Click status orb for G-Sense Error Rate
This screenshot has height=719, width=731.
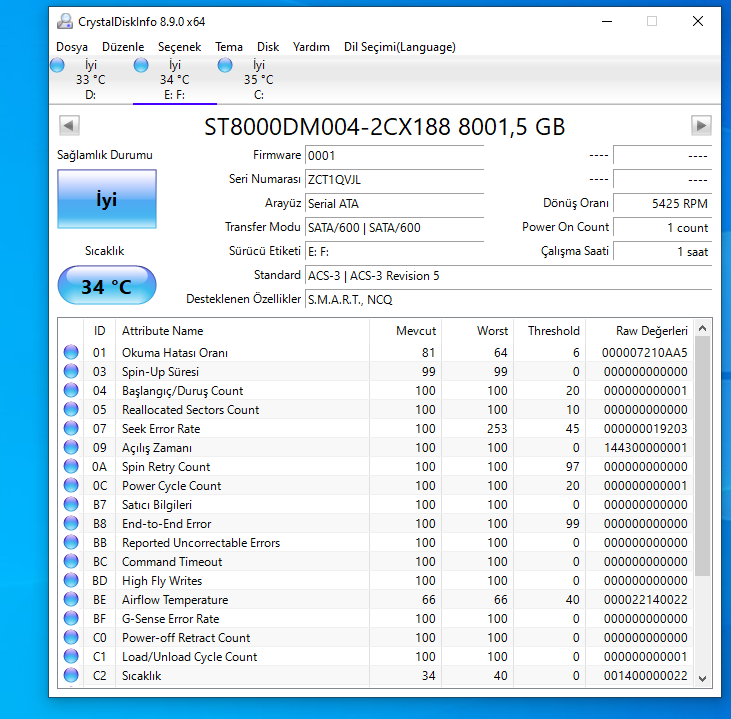pos(71,618)
